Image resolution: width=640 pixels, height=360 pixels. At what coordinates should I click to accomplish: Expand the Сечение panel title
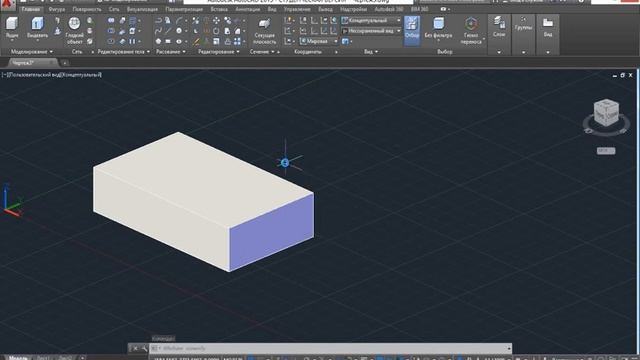[262, 52]
